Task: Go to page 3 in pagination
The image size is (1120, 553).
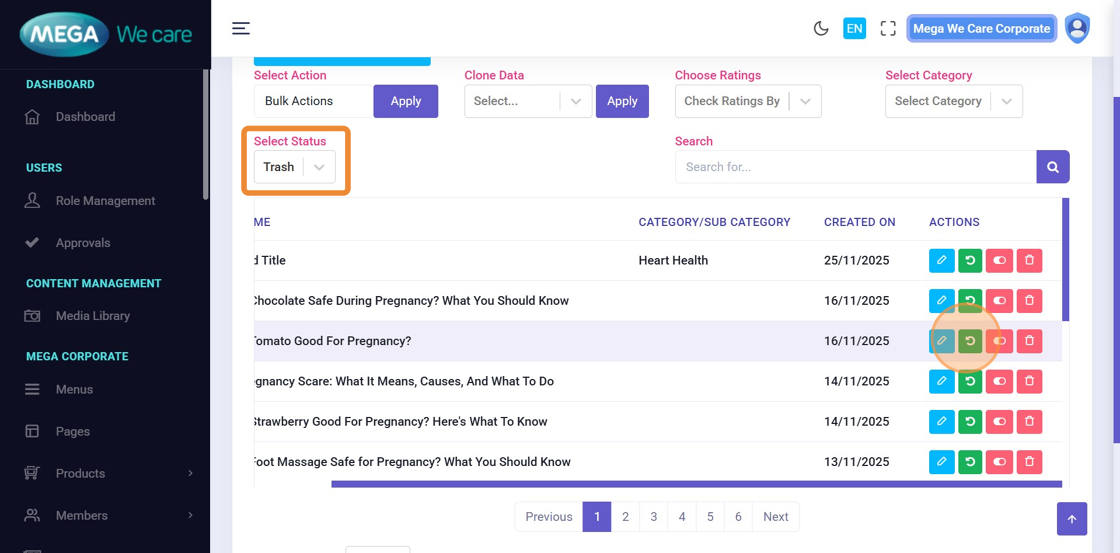Action: (653, 517)
